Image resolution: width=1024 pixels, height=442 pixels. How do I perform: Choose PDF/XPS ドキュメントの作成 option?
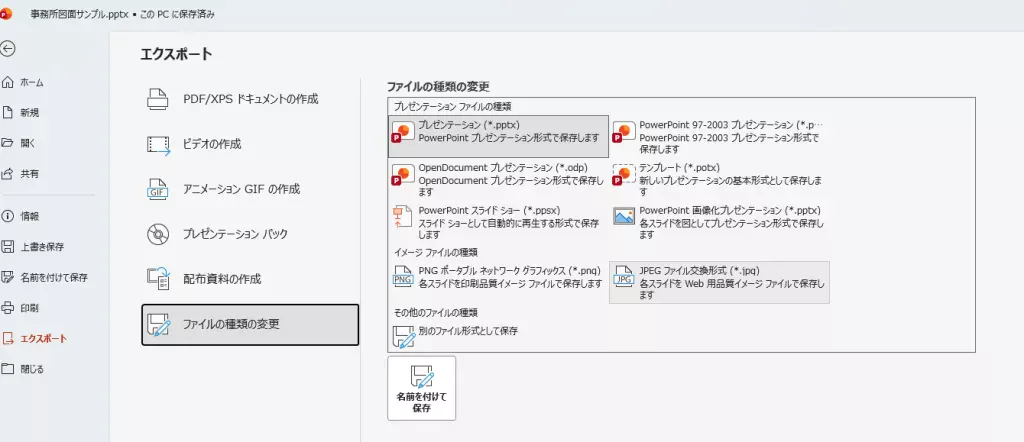[x=250, y=99]
